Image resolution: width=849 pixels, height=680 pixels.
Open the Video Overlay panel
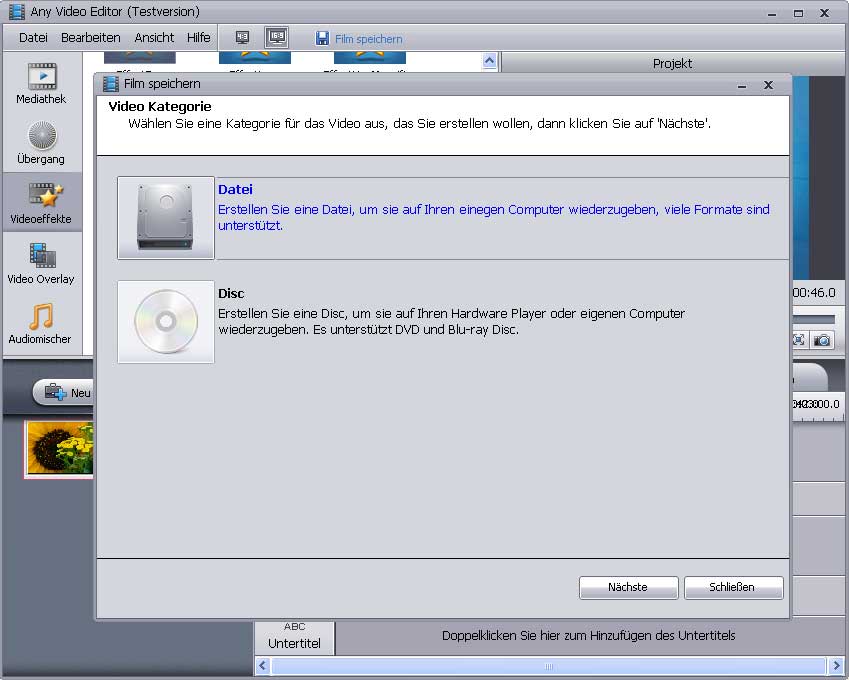point(41,263)
